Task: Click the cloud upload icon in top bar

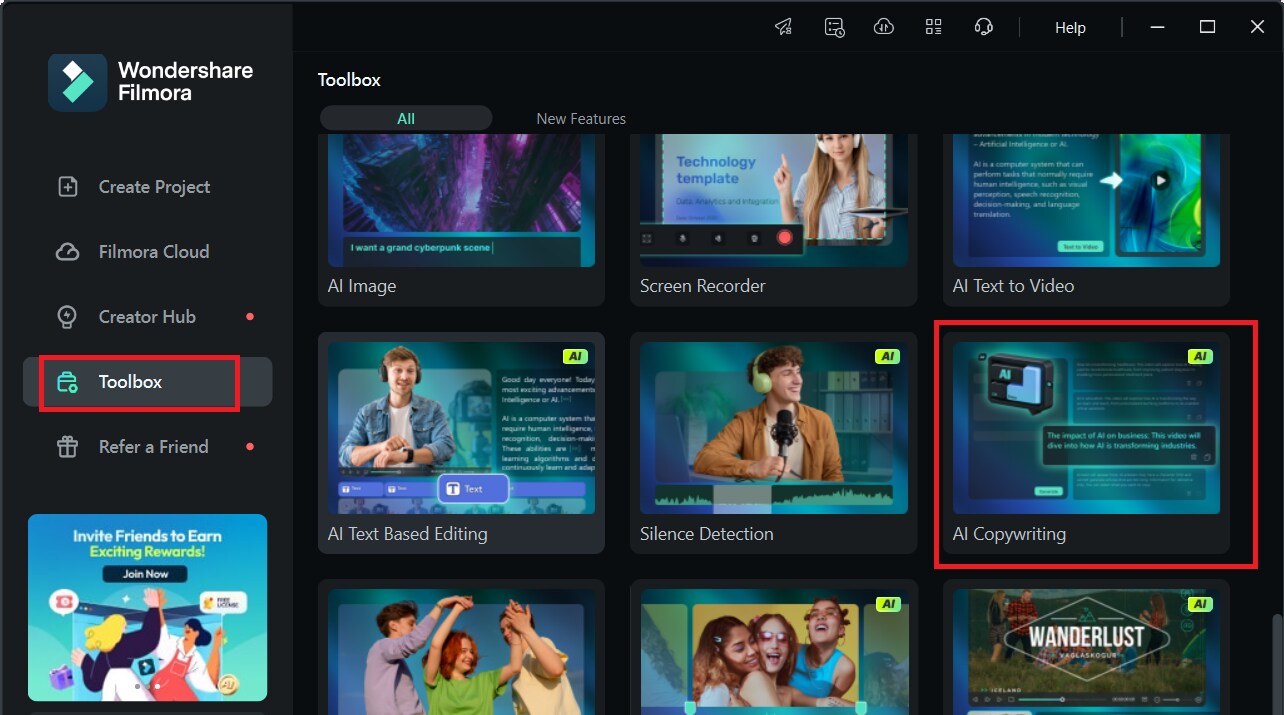Action: pos(884,27)
